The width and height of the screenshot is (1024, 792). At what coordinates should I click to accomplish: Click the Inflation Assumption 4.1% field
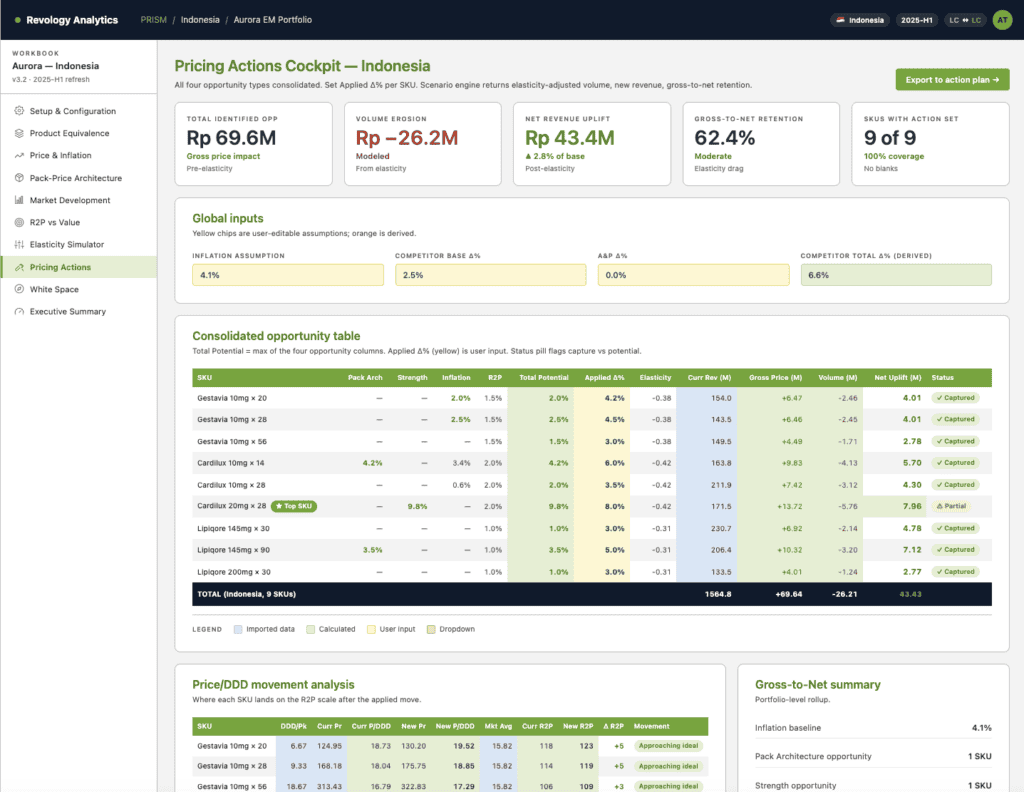coord(288,275)
